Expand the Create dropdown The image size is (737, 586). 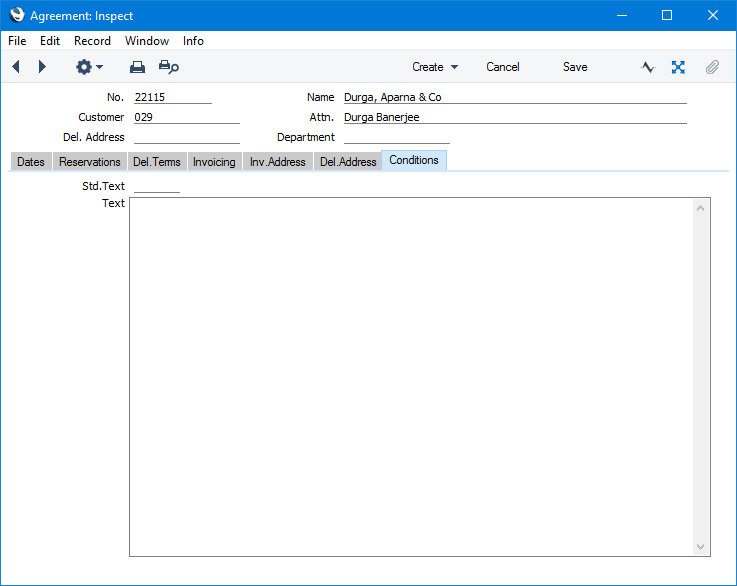pyautogui.click(x=435, y=67)
